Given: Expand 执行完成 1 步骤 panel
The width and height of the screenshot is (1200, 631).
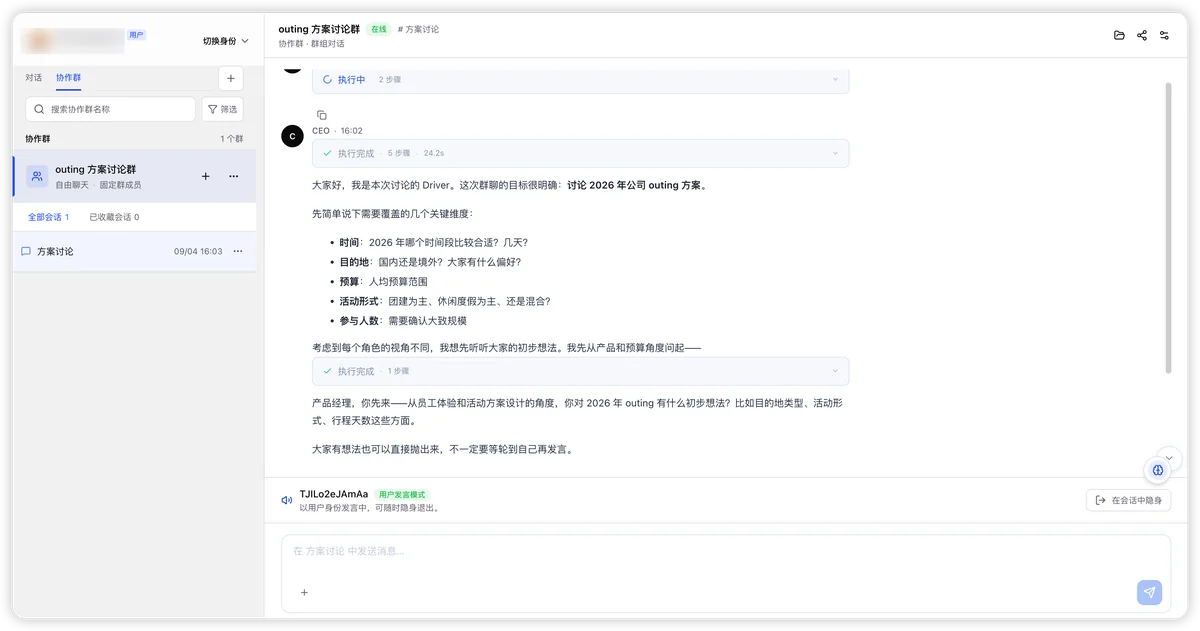Looking at the screenshot, I should [581, 371].
